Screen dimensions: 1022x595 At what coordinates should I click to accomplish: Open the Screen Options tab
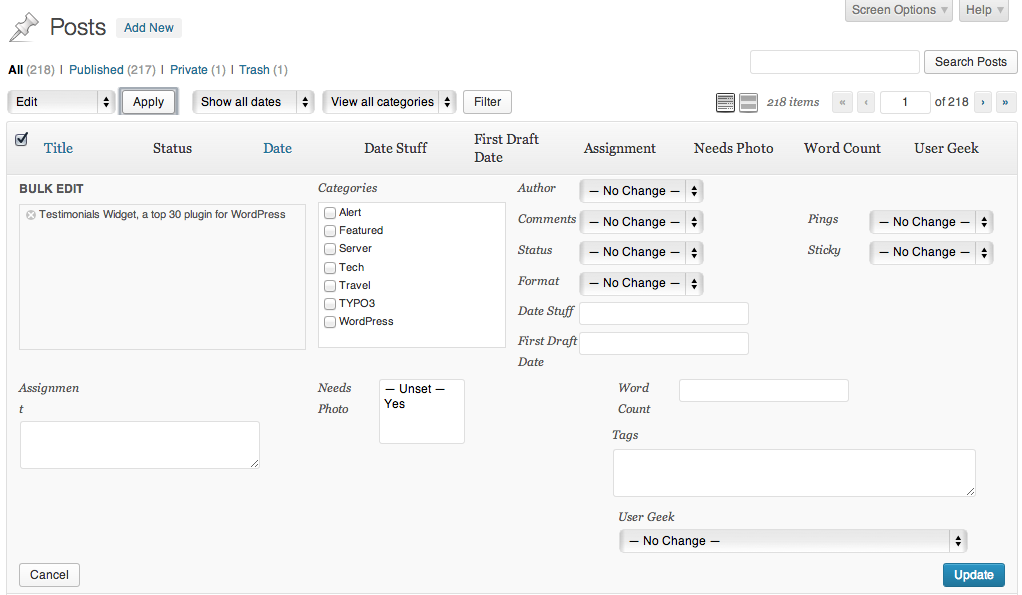[x=900, y=10]
